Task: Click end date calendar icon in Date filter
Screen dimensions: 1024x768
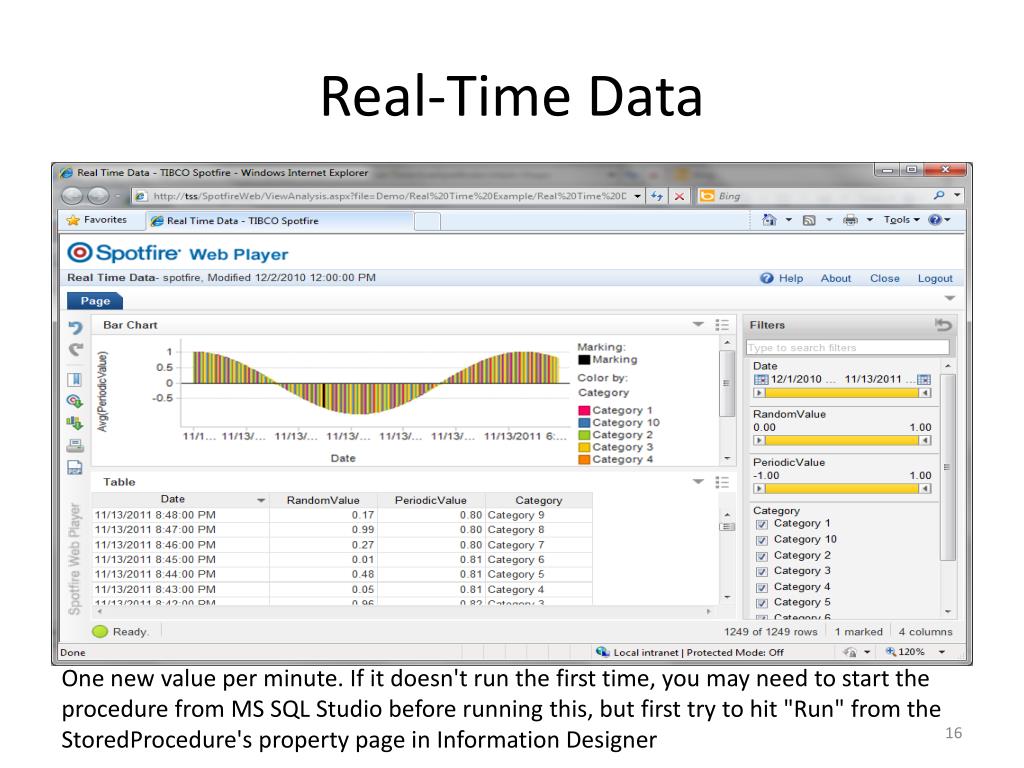Action: coord(923,379)
